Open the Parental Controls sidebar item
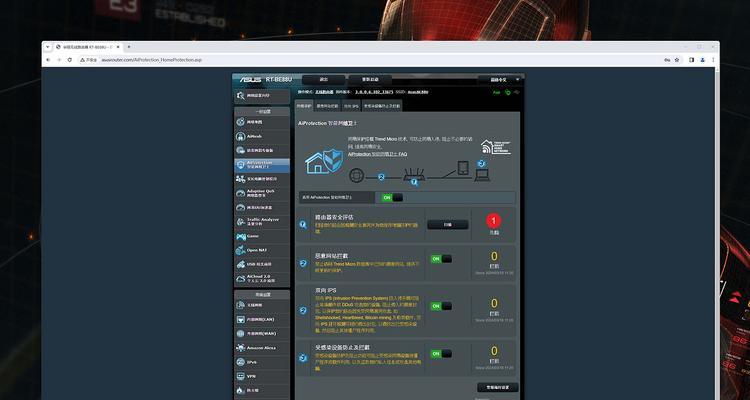The image size is (750, 400). click(262, 179)
